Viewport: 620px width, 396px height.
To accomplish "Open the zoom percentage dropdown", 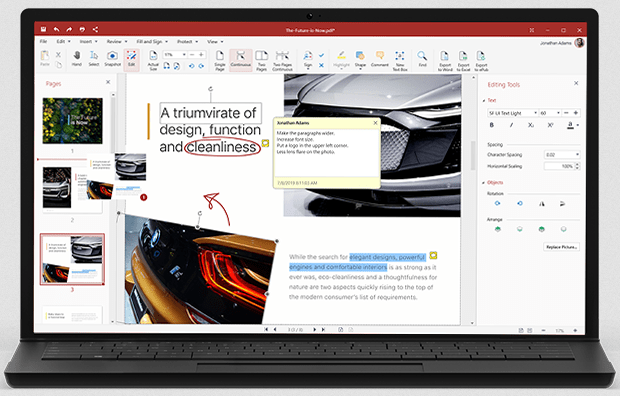I will pyautogui.click(x=184, y=55).
